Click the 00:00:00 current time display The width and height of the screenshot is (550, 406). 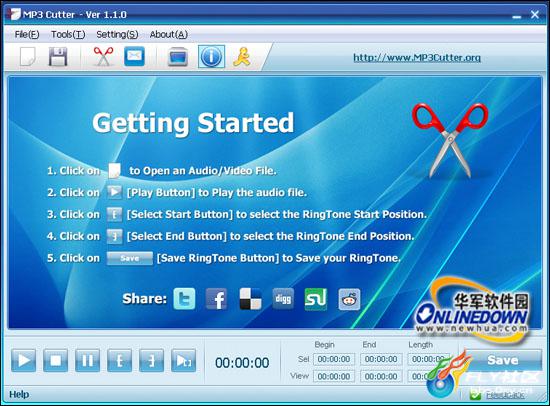tap(242, 363)
